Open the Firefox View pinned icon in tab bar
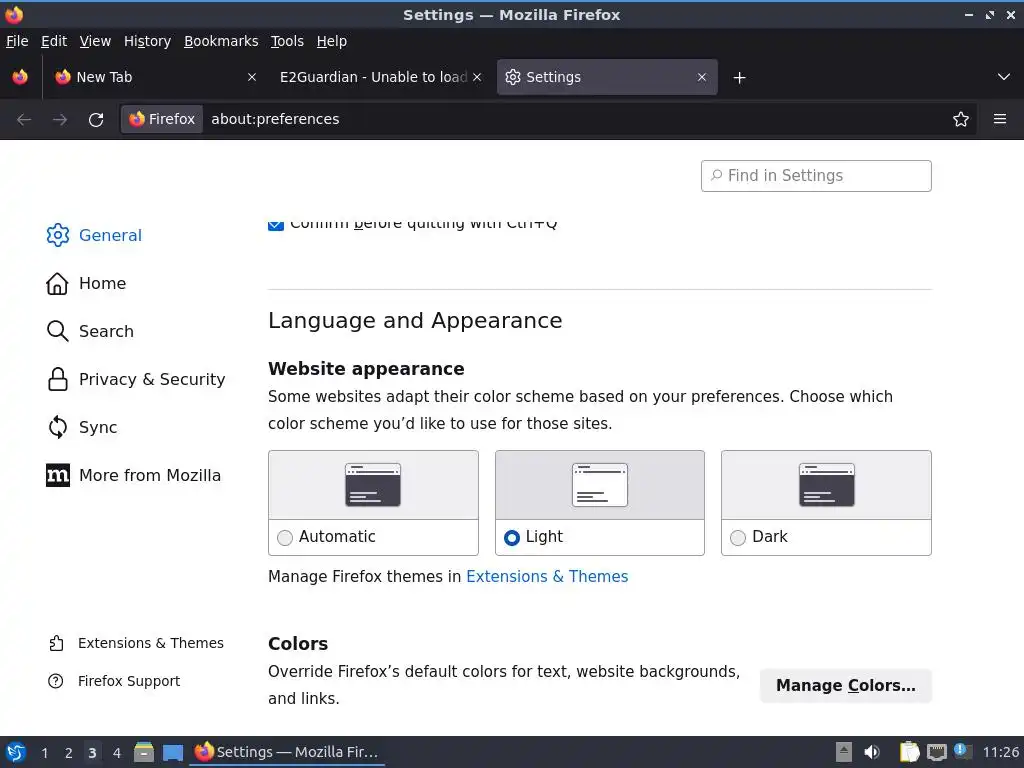 tap(20, 77)
